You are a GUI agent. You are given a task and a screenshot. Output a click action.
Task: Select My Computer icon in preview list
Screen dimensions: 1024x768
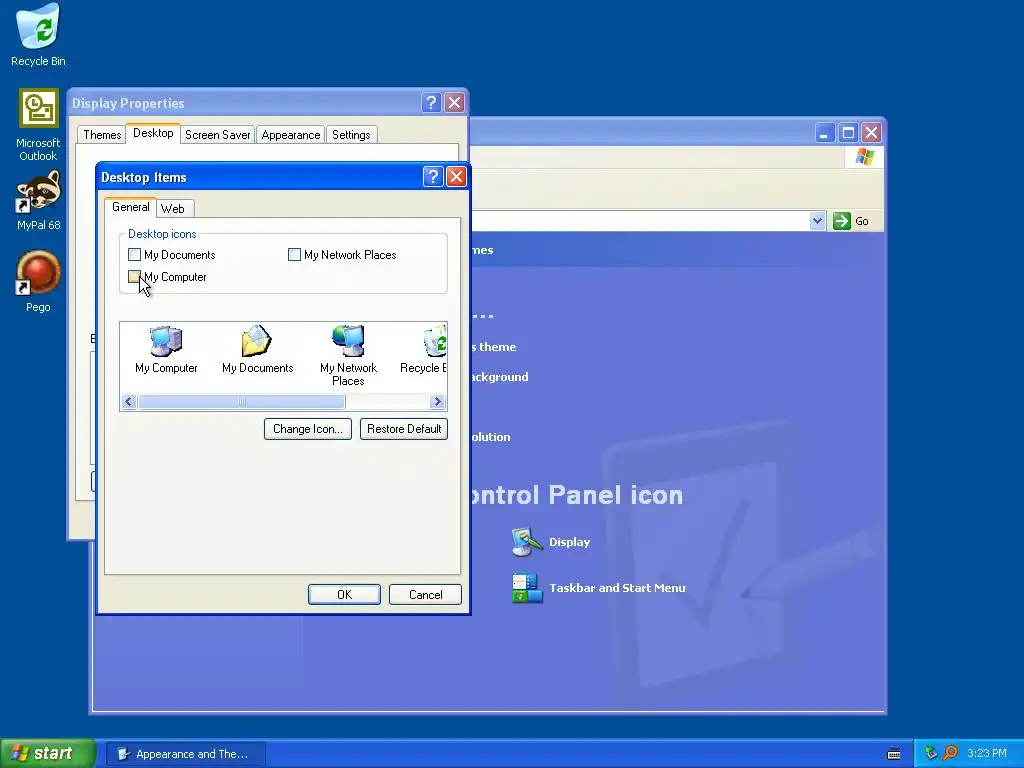[166, 349]
